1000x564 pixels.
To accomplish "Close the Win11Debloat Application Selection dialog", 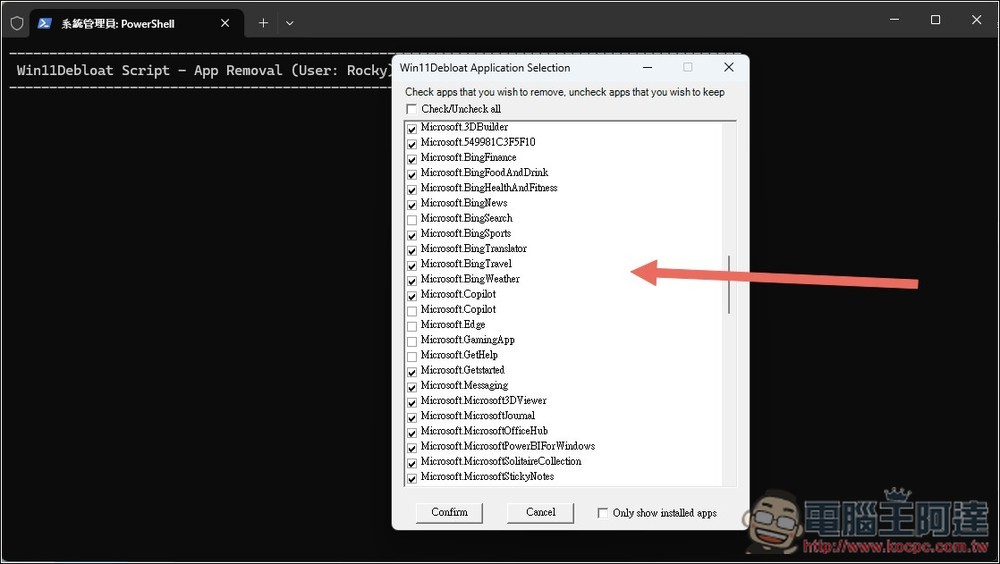I will [728, 67].
